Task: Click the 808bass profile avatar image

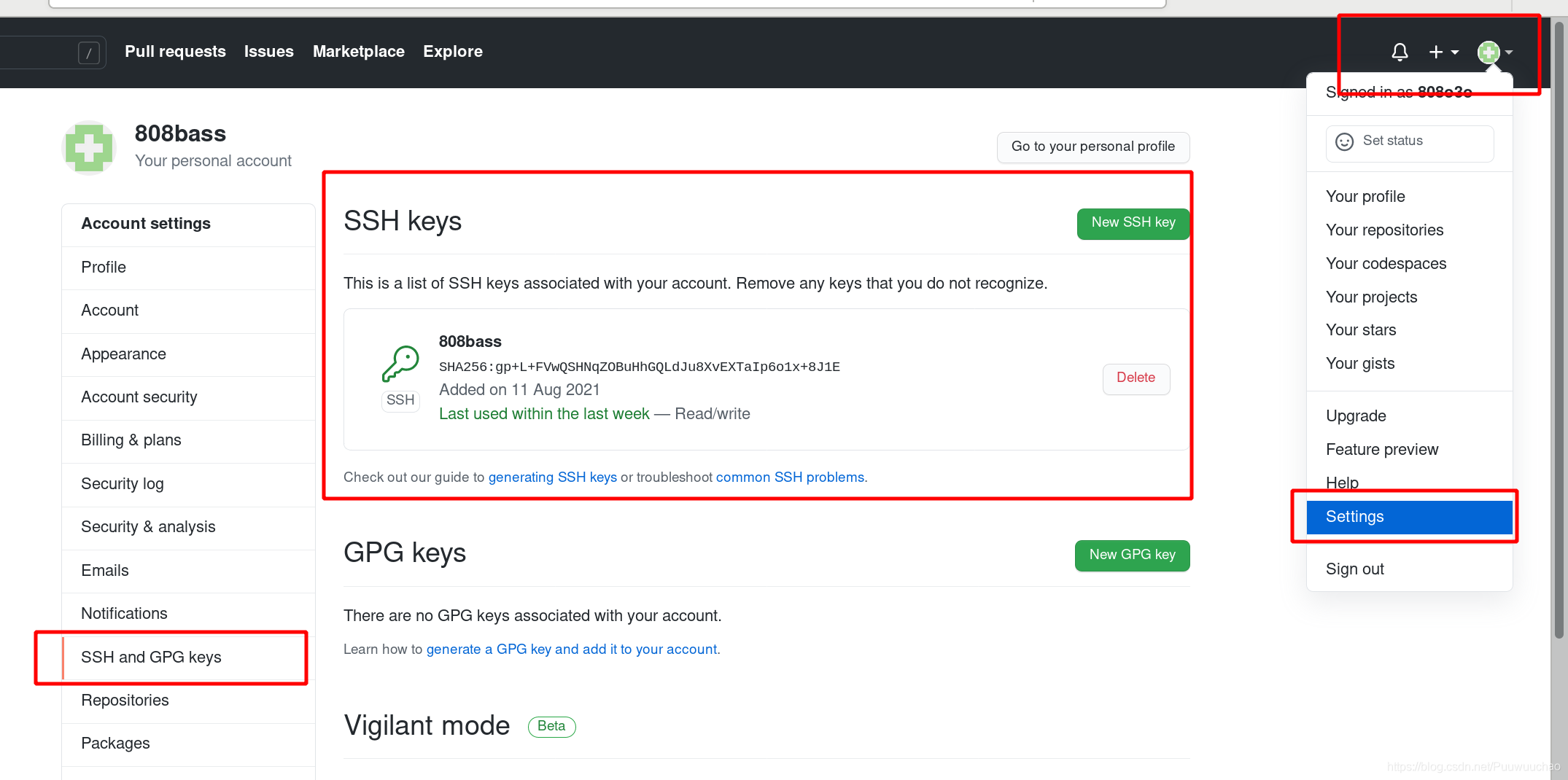Action: [89, 148]
